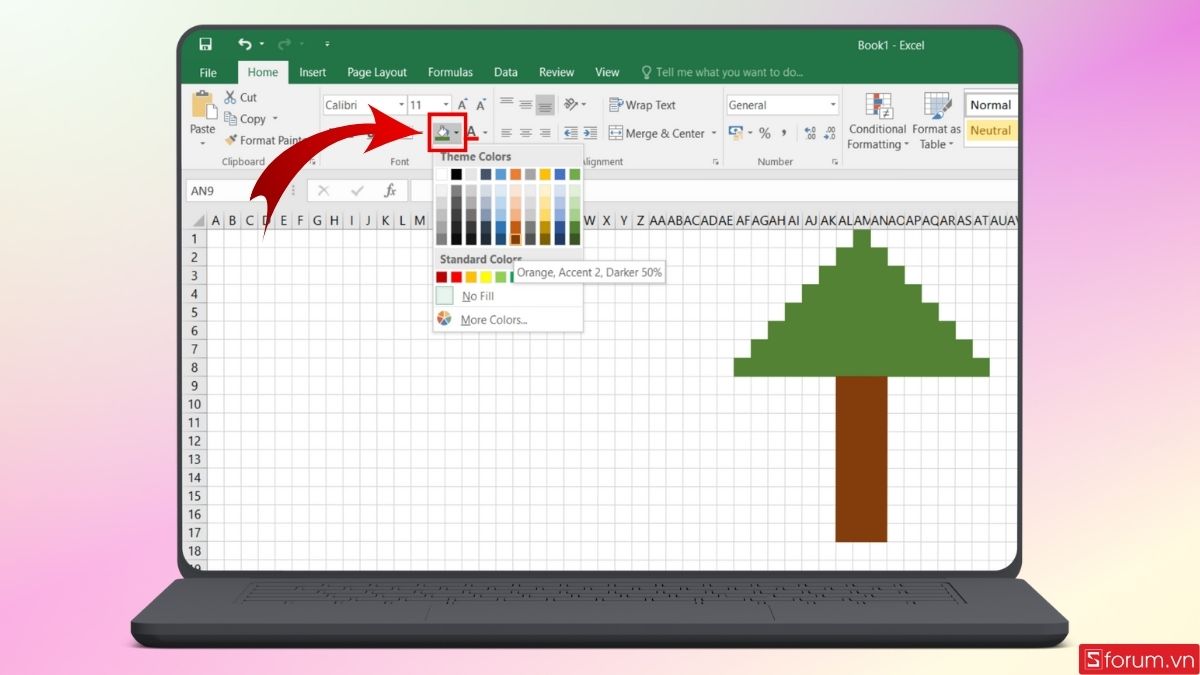
Task: Open the General number format dropdown
Action: click(833, 105)
